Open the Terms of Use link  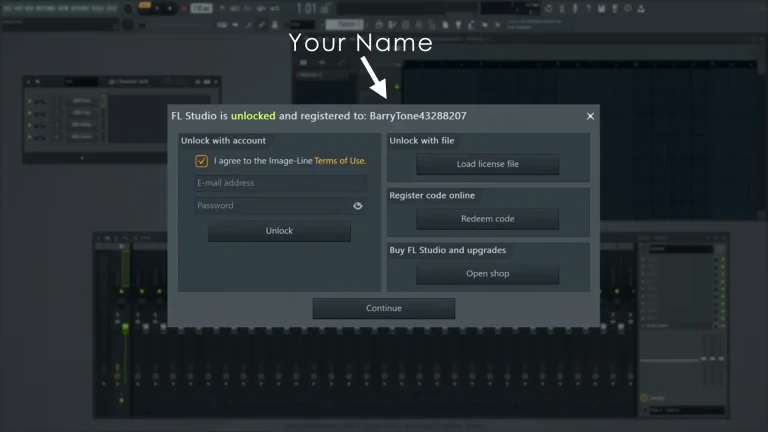tap(339, 161)
